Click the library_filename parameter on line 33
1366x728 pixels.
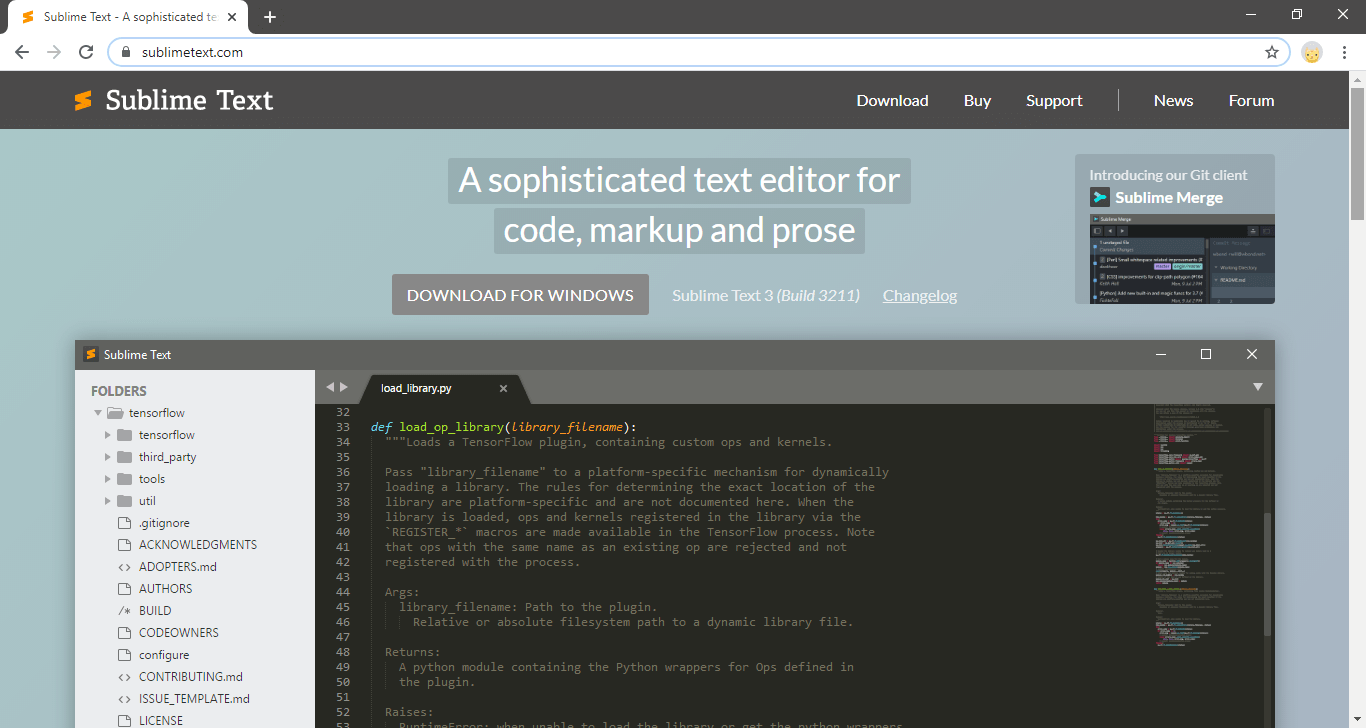(x=569, y=427)
